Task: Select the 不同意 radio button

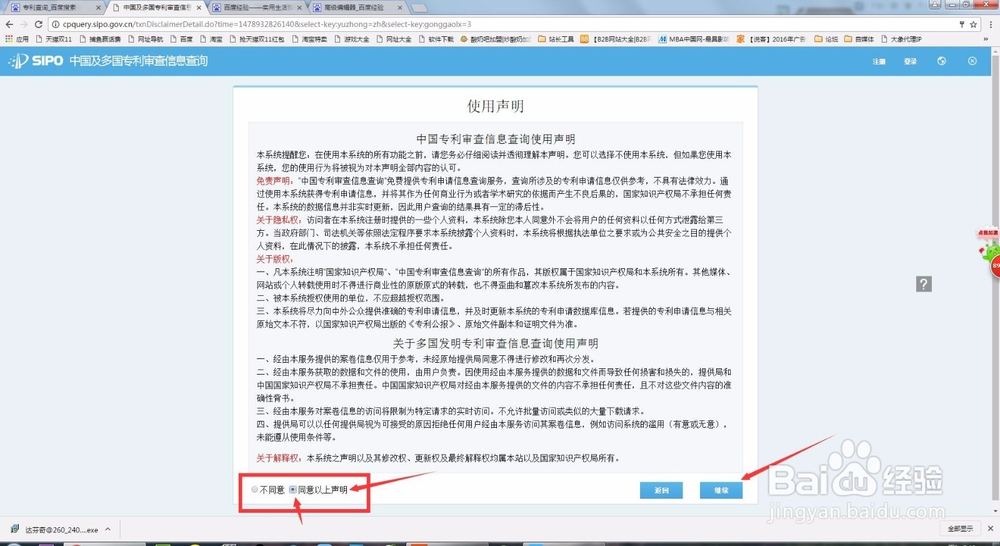Action: tap(254, 490)
